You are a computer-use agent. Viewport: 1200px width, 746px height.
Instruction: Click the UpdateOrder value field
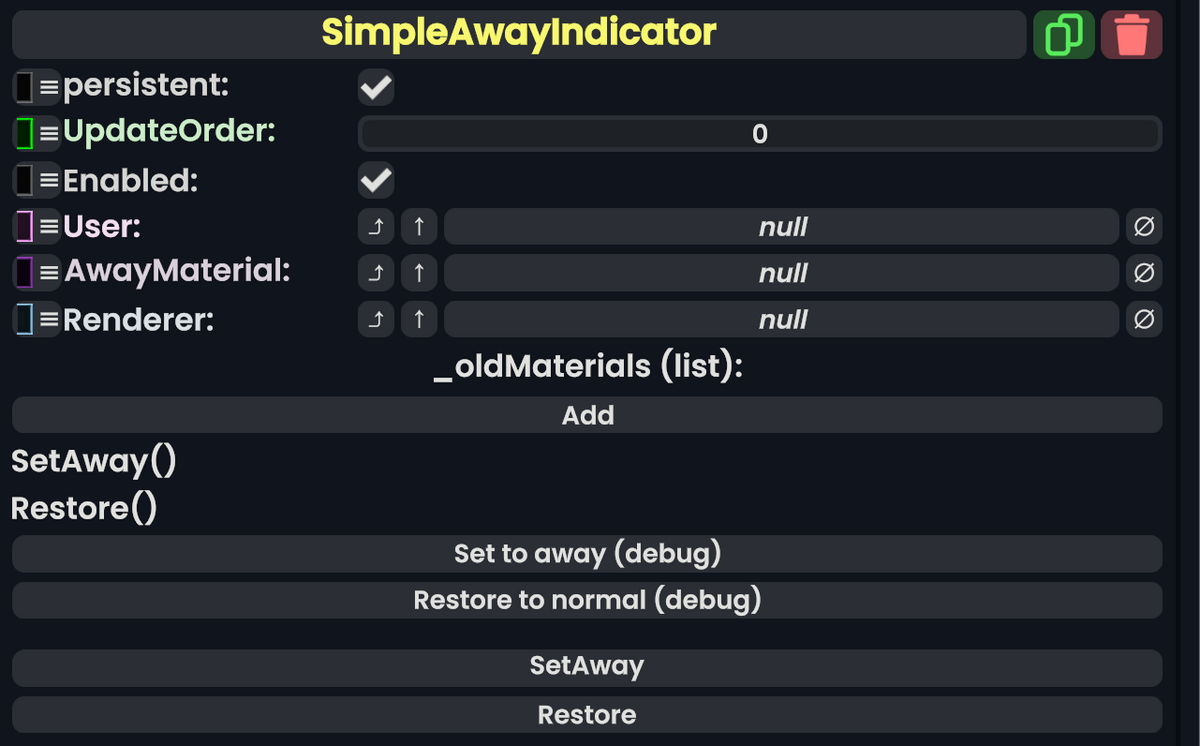[759, 133]
